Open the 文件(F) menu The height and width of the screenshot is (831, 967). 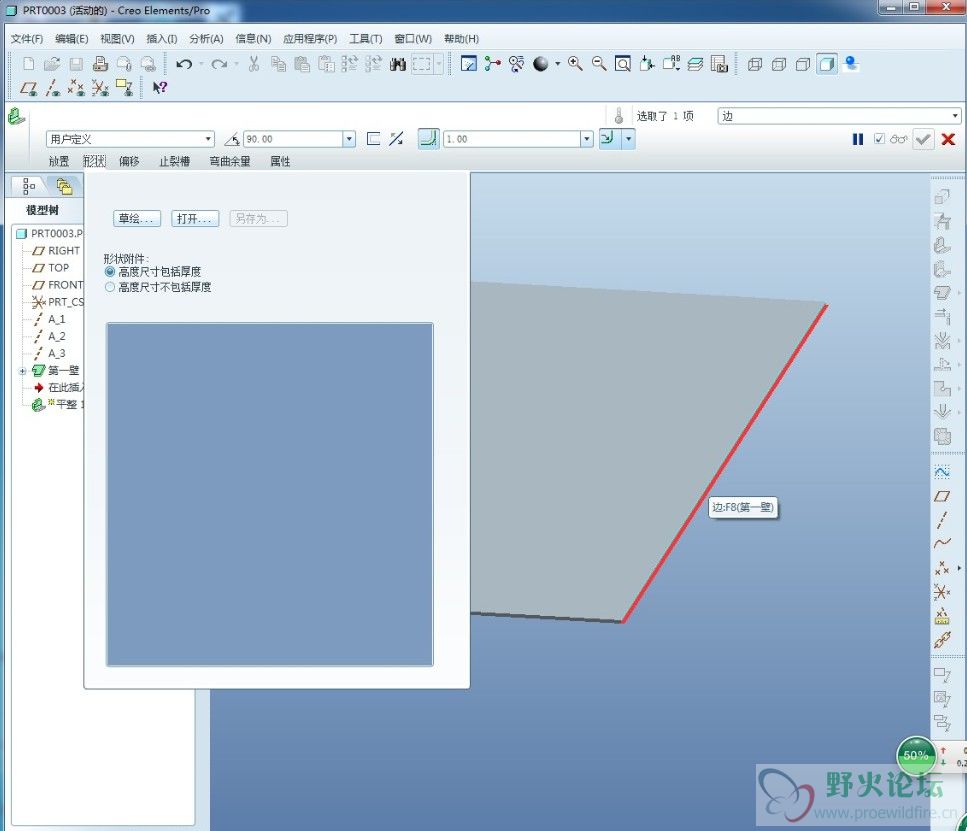pyautogui.click(x=27, y=39)
